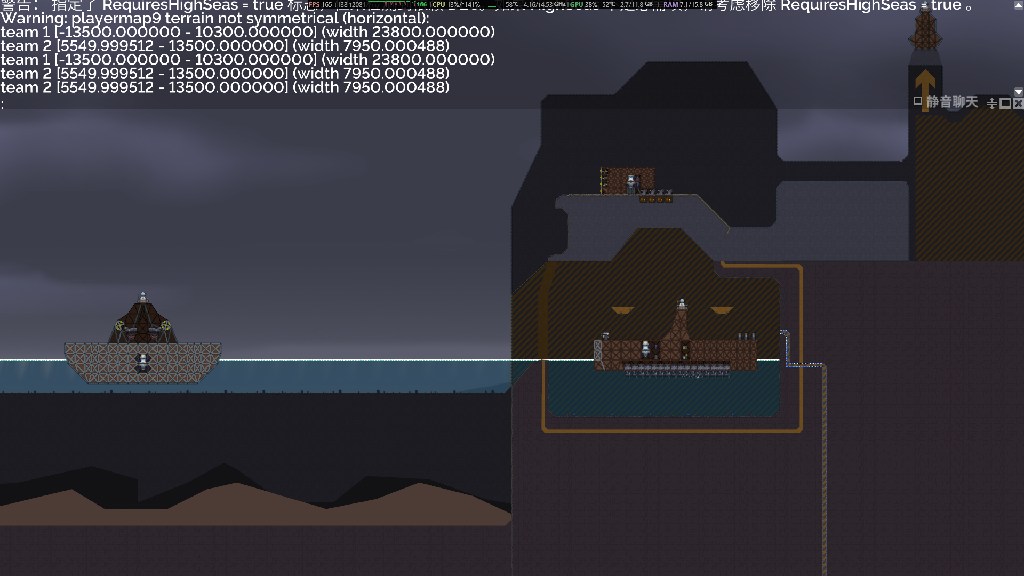Click the last 'team 2 [5549.999512' console line

point(225,88)
